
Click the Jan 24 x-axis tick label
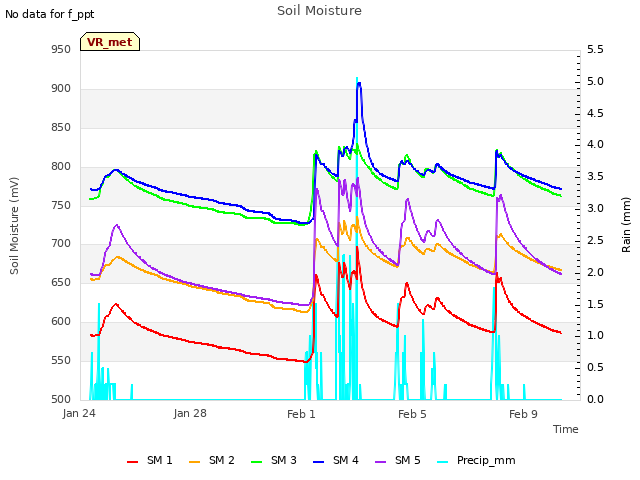[x=79, y=414]
